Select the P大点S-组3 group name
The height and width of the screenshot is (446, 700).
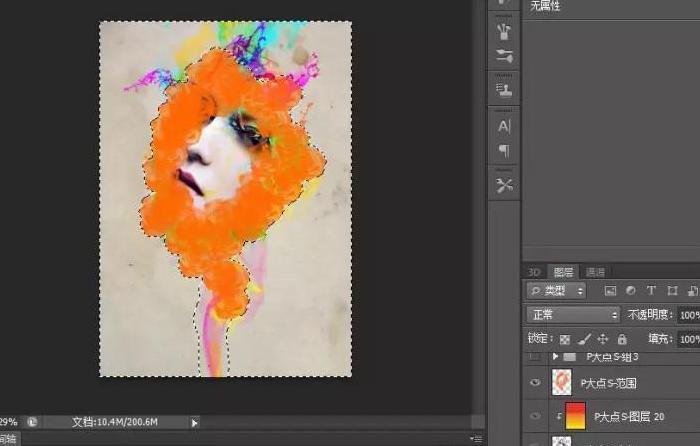[612, 357]
